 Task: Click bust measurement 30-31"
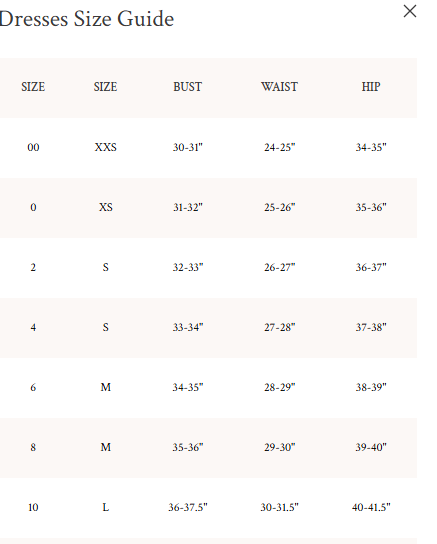188,147
